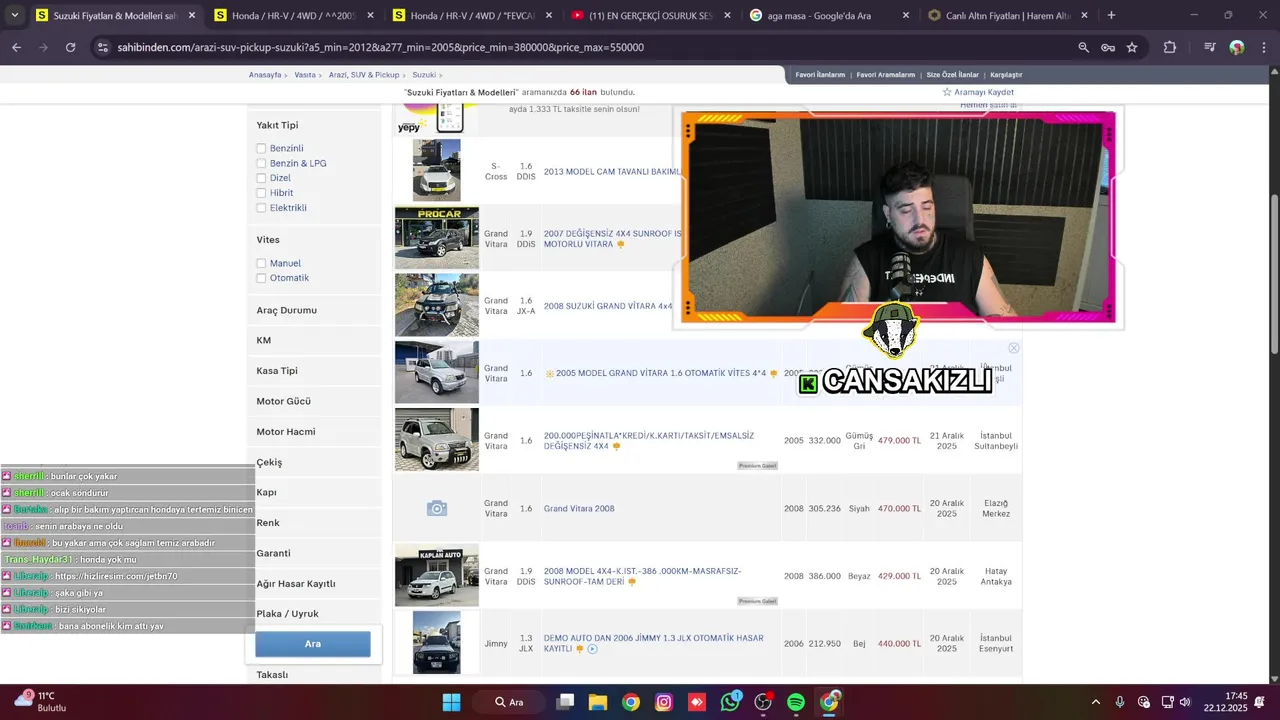Open Instagram from taskbar
Viewport: 1280px width, 720px height.
tap(664, 702)
